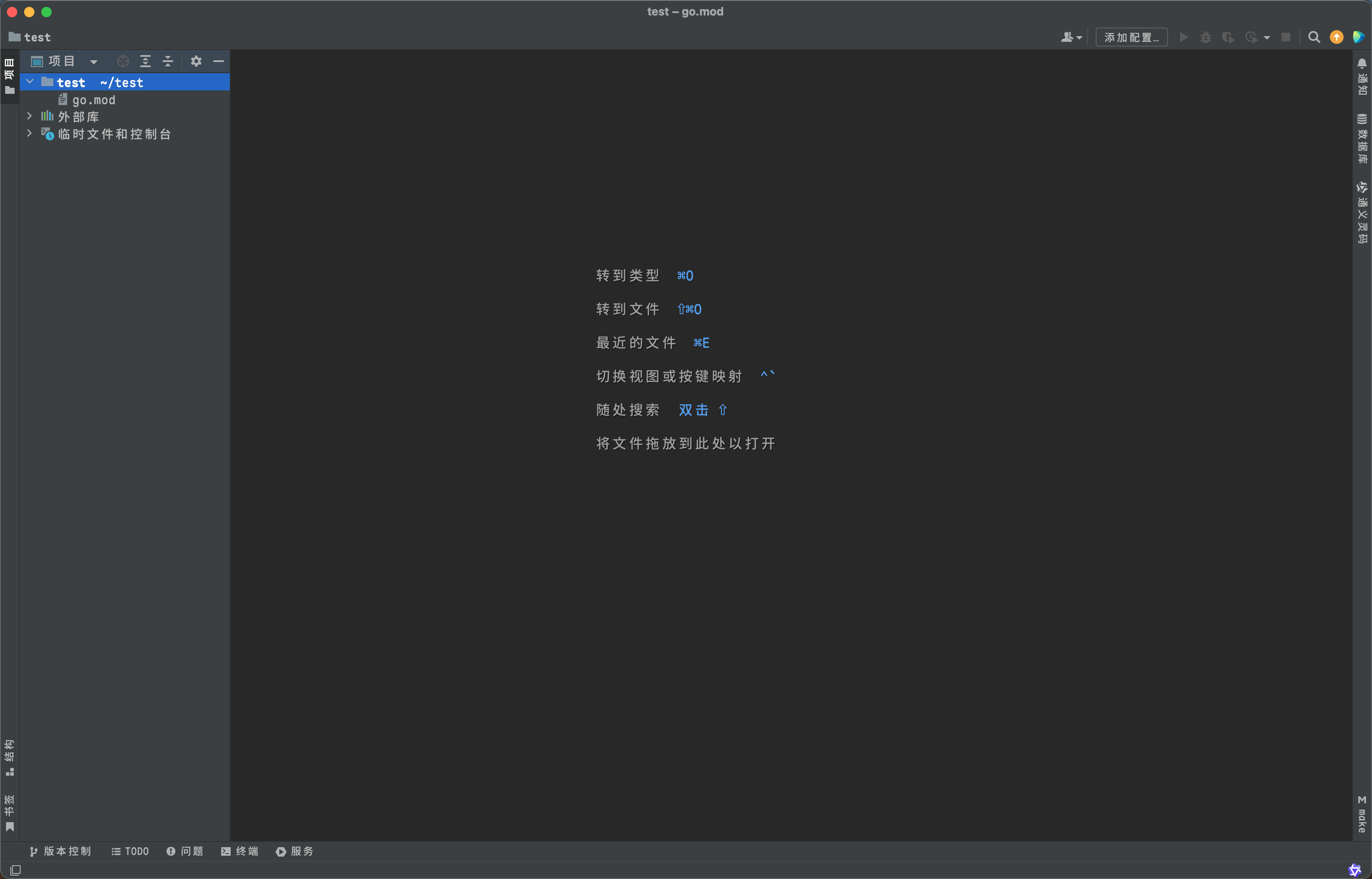Click the 转到文件 hint text

tap(627, 310)
